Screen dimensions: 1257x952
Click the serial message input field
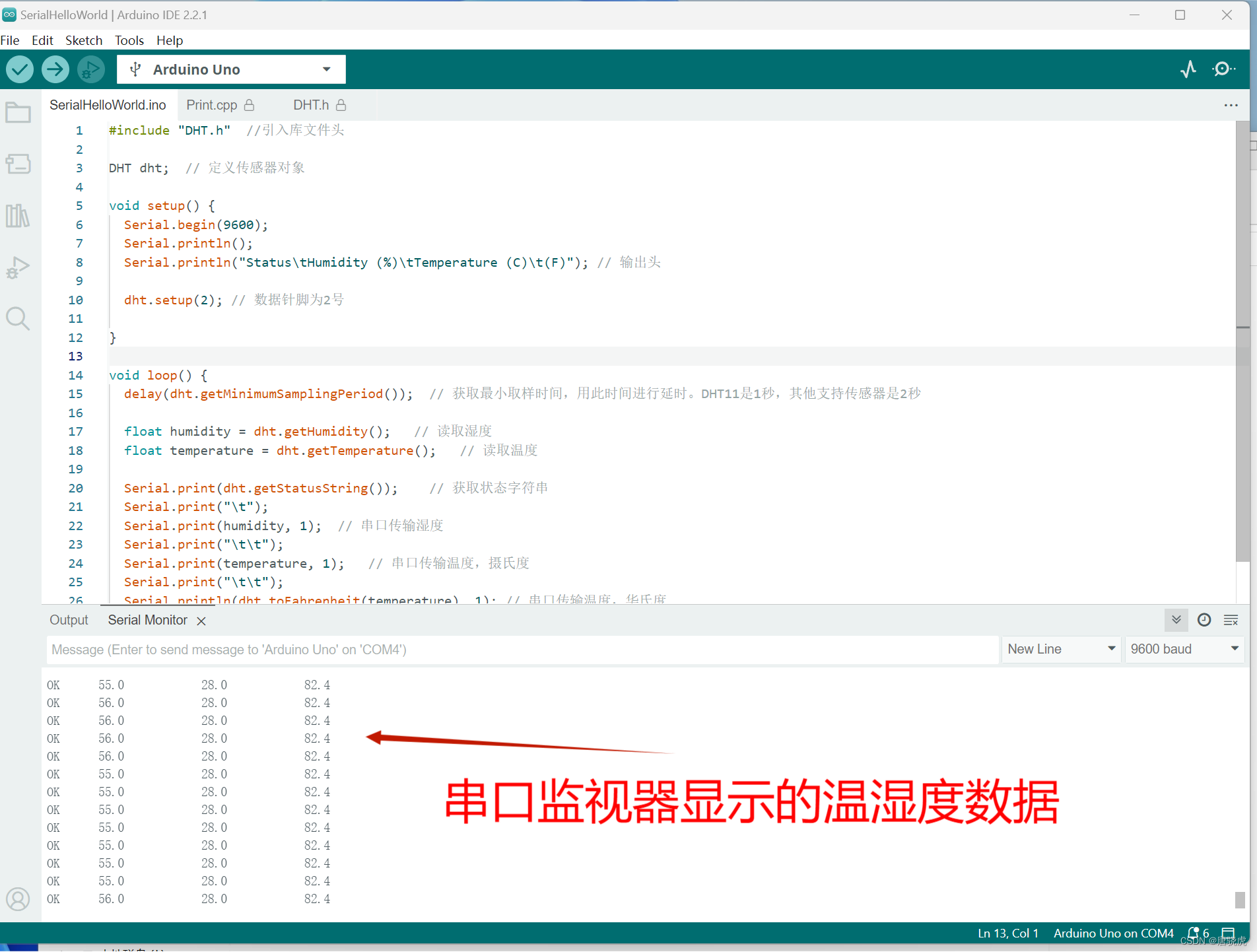[522, 650]
